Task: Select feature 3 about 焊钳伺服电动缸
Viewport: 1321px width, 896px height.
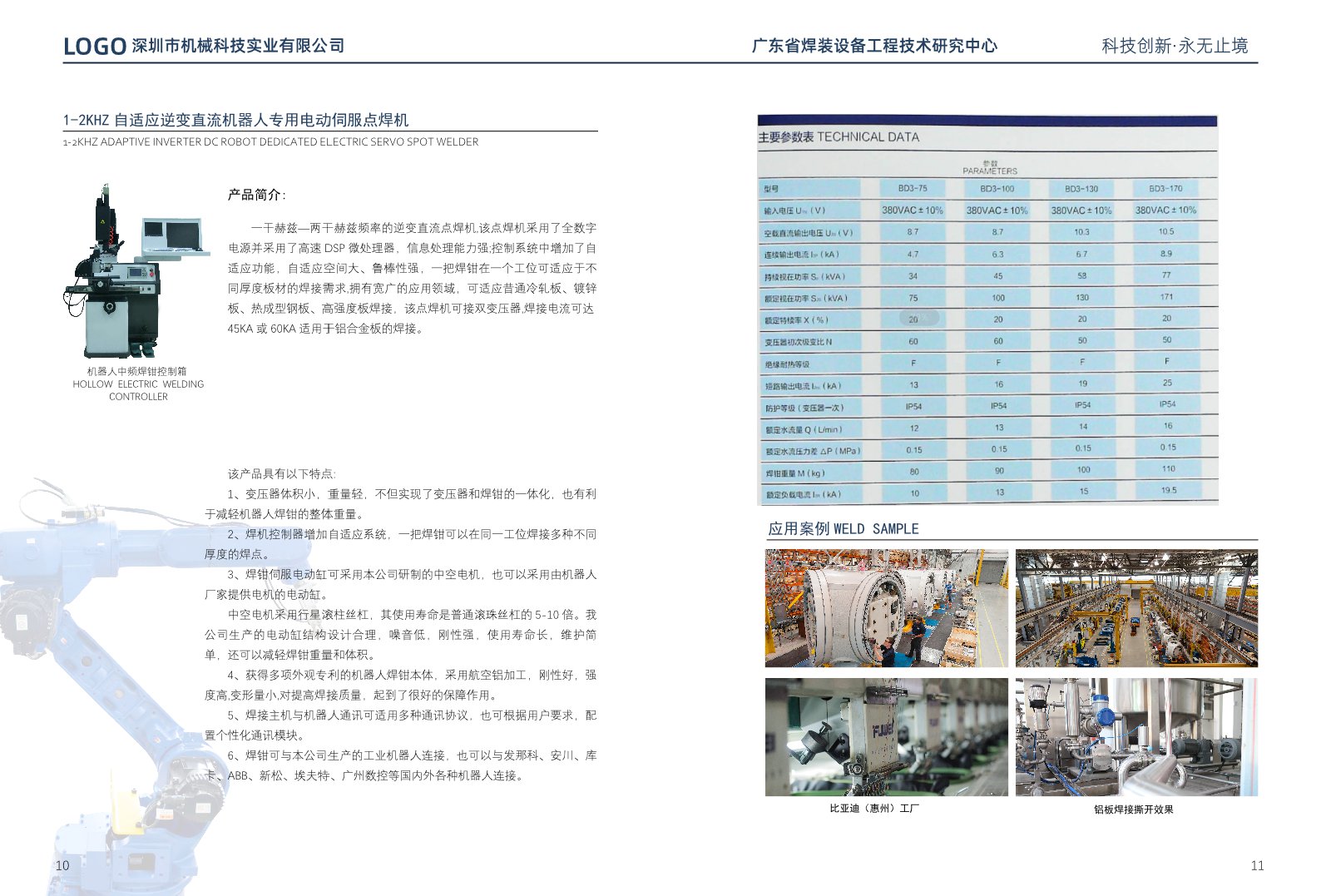Action: pos(400,584)
